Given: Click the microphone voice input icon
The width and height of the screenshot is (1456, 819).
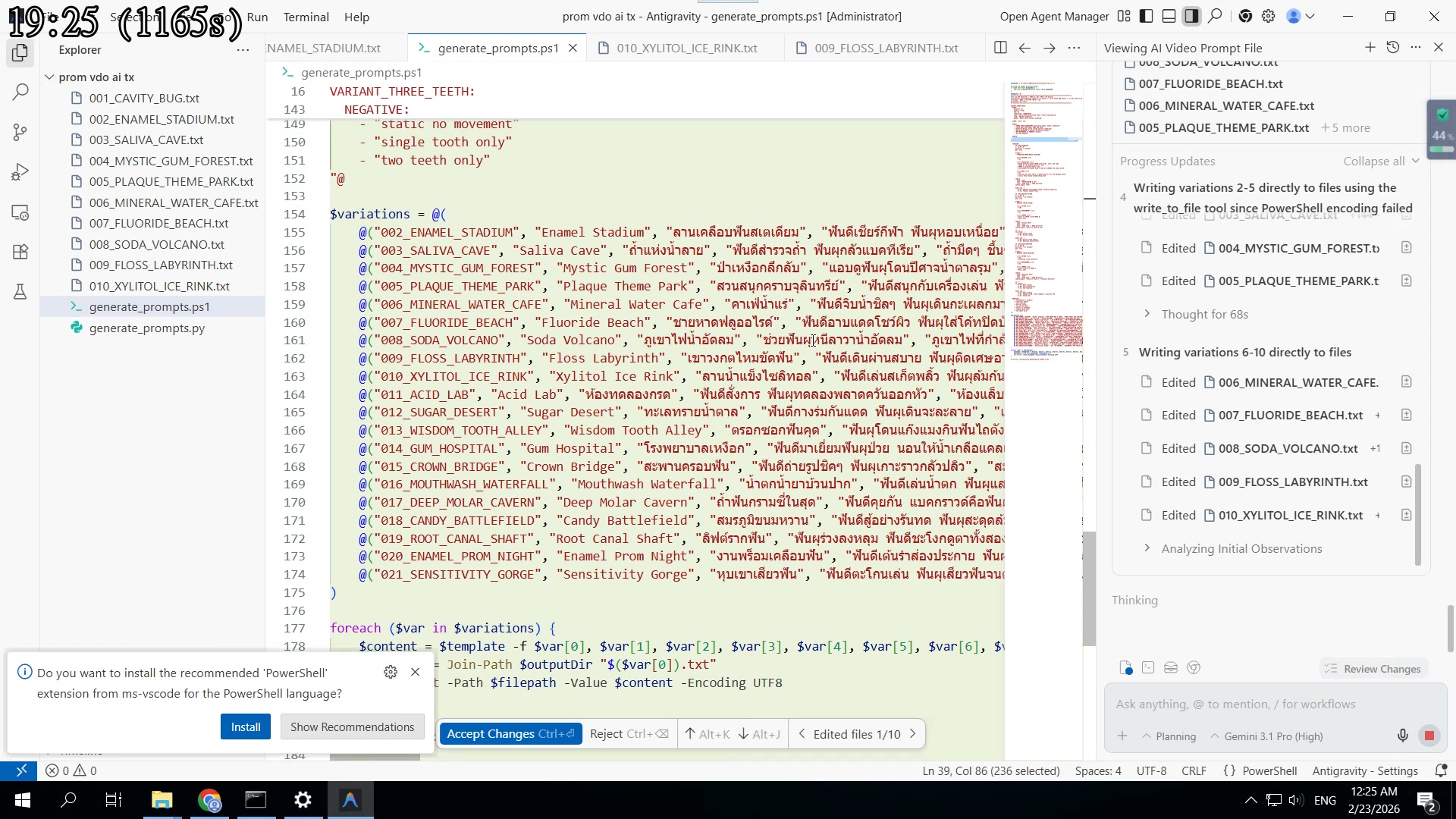Looking at the screenshot, I should coord(1402,736).
